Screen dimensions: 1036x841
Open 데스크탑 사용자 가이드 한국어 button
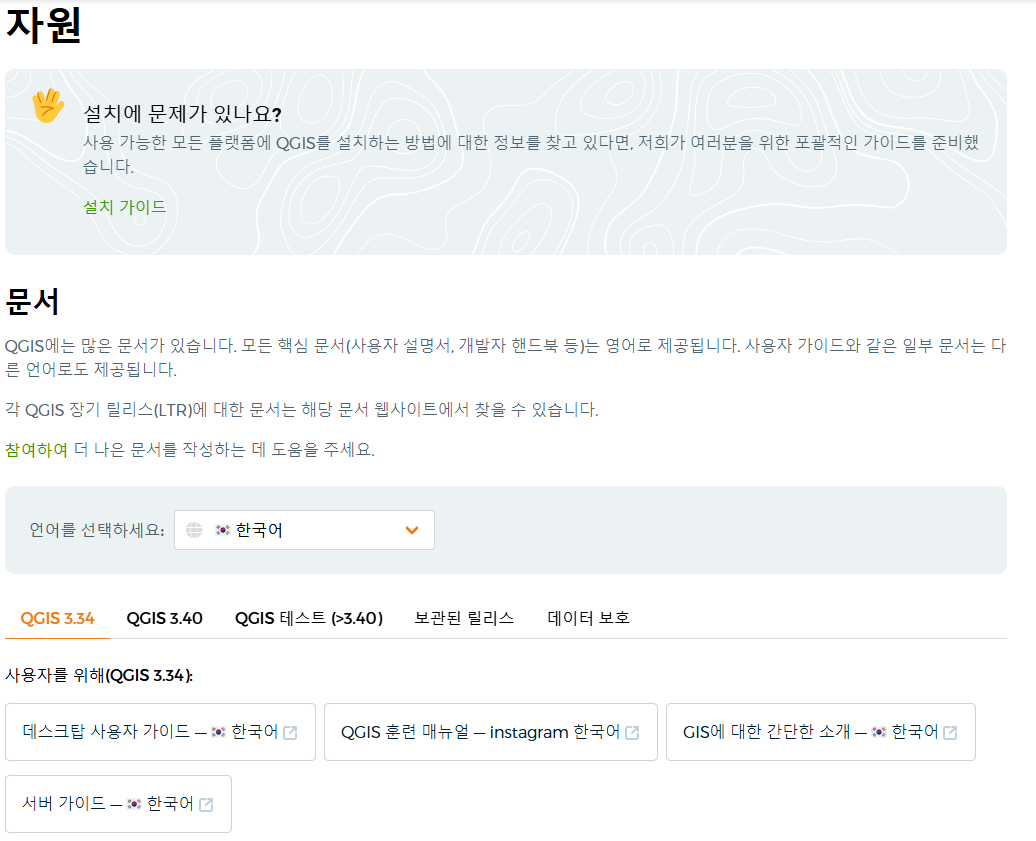click(x=161, y=732)
